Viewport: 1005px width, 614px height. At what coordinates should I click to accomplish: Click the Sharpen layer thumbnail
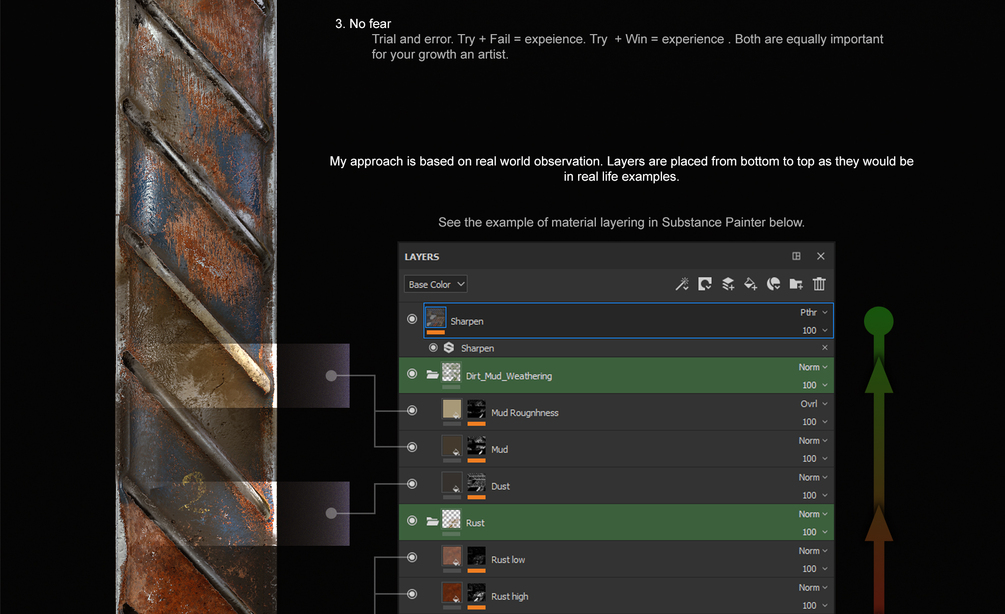(x=436, y=318)
